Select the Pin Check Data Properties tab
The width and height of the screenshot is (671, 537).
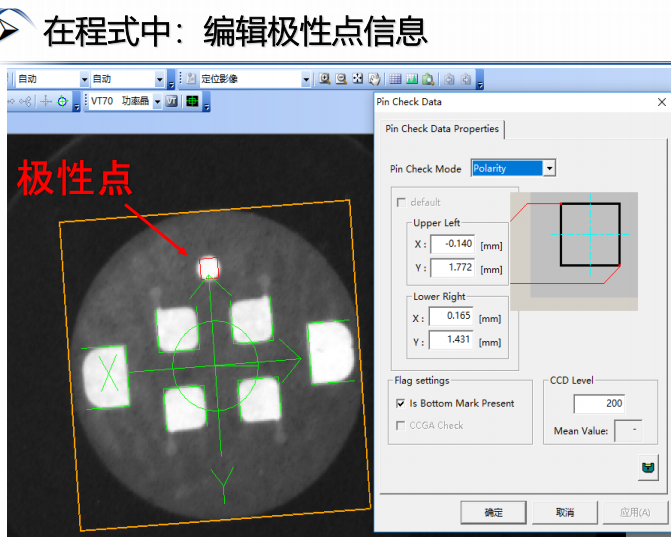click(442, 129)
